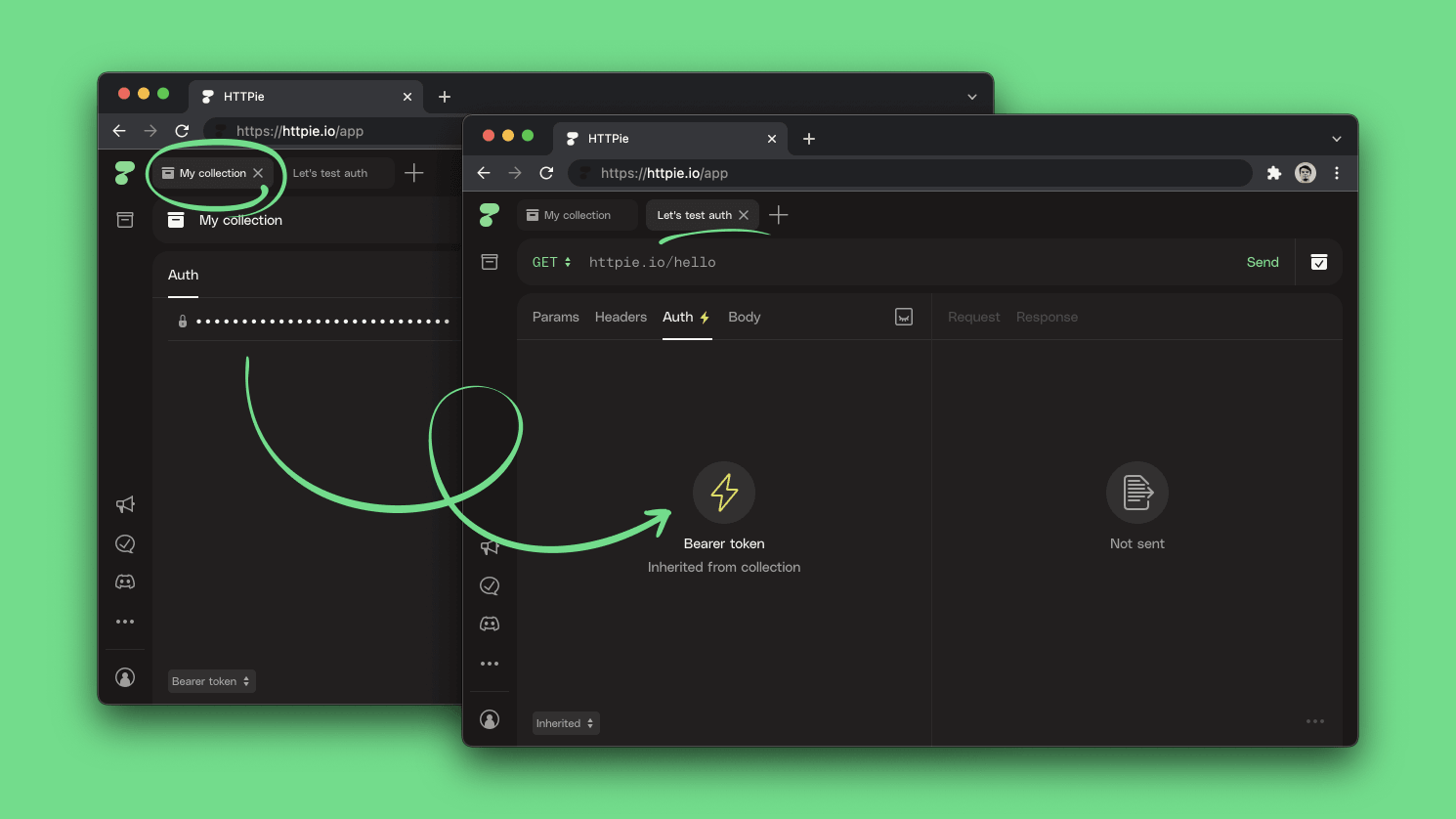Select the Request tab in the response pane
Screen dimensions: 1456x819
974,317
